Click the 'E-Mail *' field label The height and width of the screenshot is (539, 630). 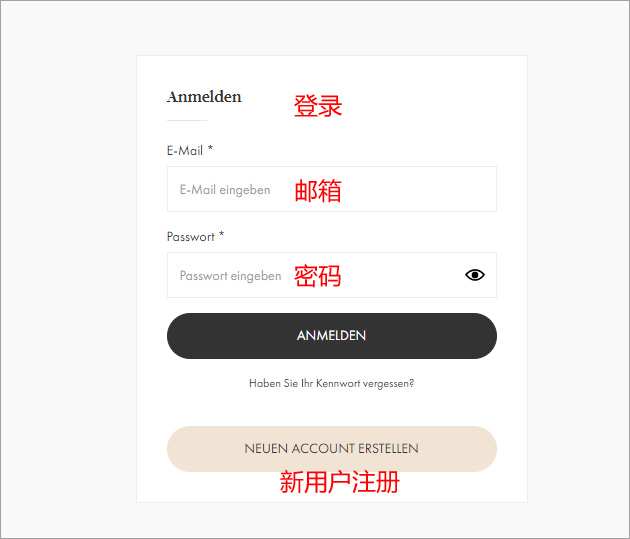tap(190, 151)
